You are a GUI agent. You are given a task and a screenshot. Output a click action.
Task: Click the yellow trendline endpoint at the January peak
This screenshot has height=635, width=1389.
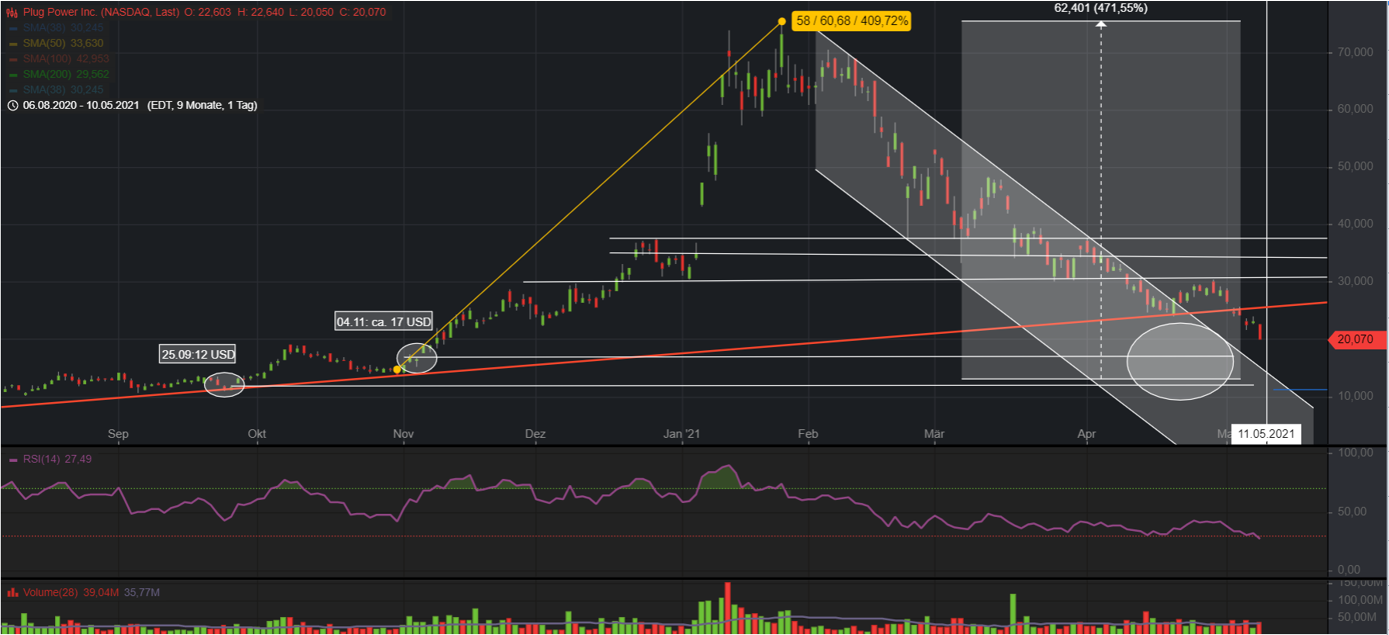pyautogui.click(x=782, y=19)
